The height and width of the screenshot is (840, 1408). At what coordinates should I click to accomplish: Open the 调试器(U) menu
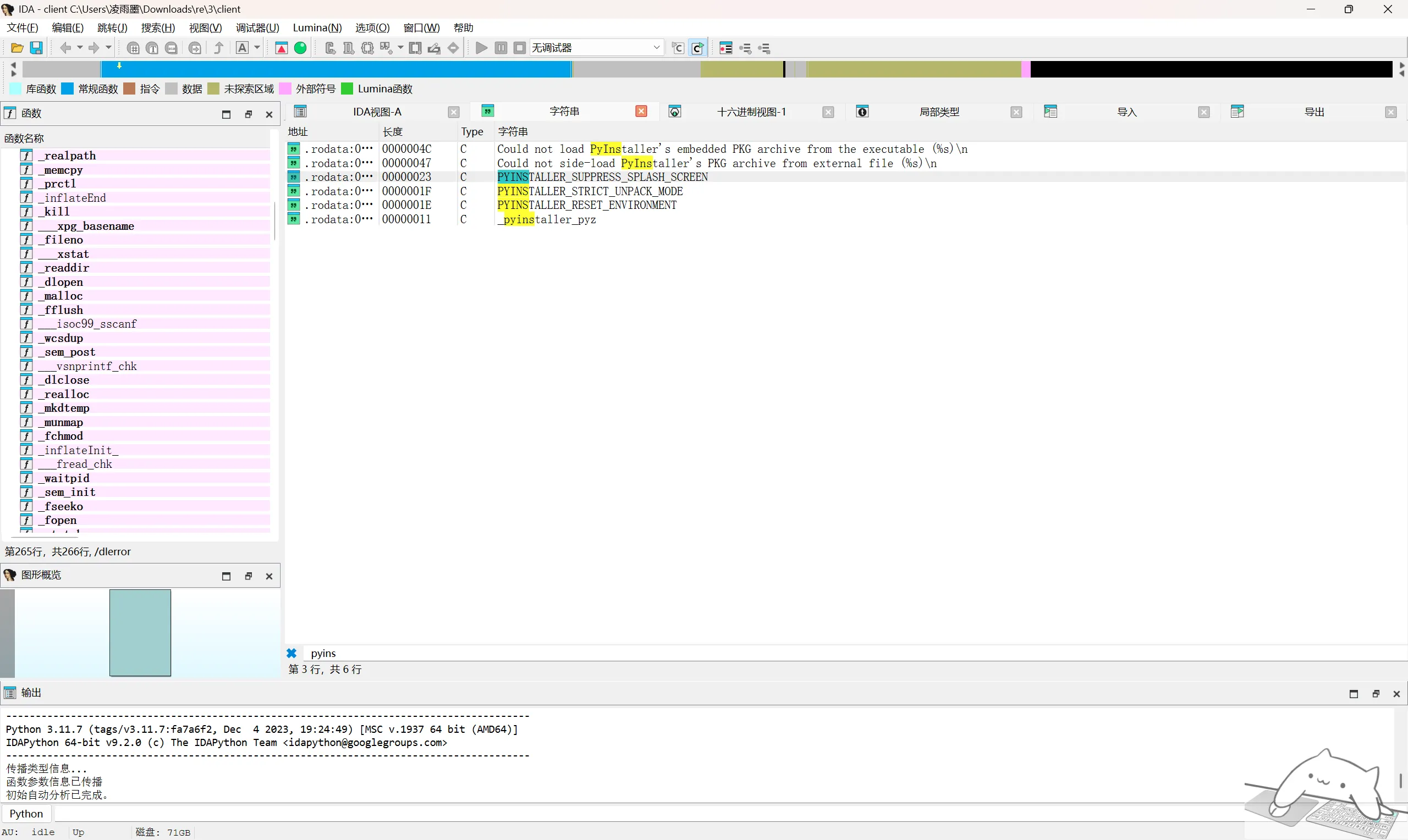tap(257, 27)
